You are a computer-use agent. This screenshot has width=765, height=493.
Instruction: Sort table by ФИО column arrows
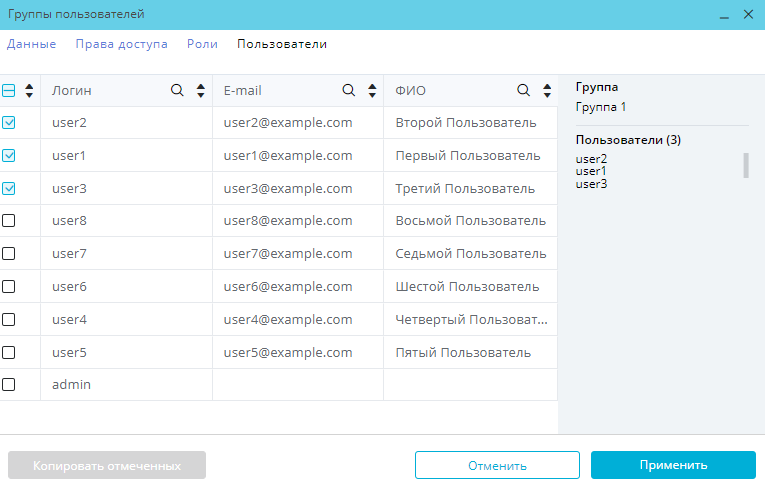(x=546, y=90)
